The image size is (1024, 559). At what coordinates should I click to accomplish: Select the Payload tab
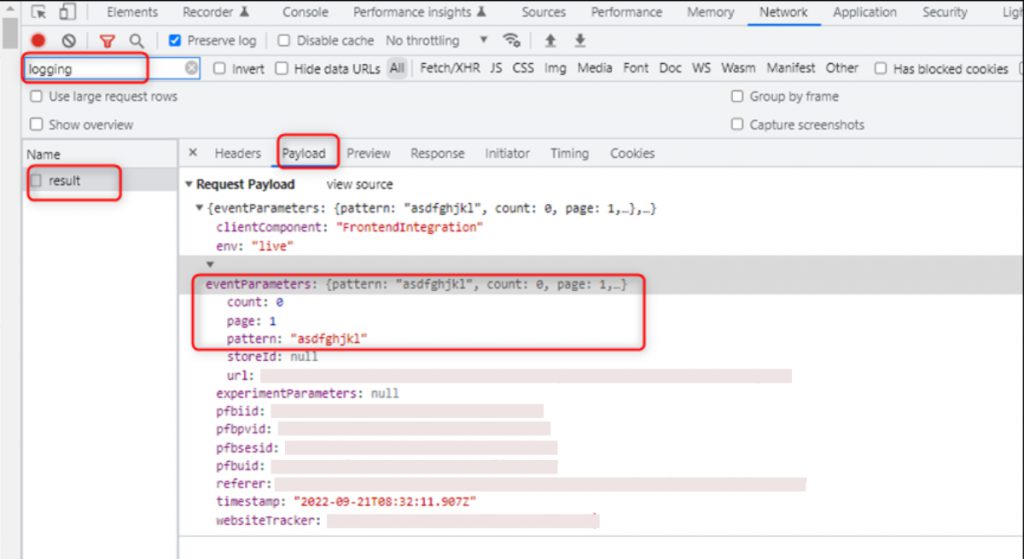point(304,153)
